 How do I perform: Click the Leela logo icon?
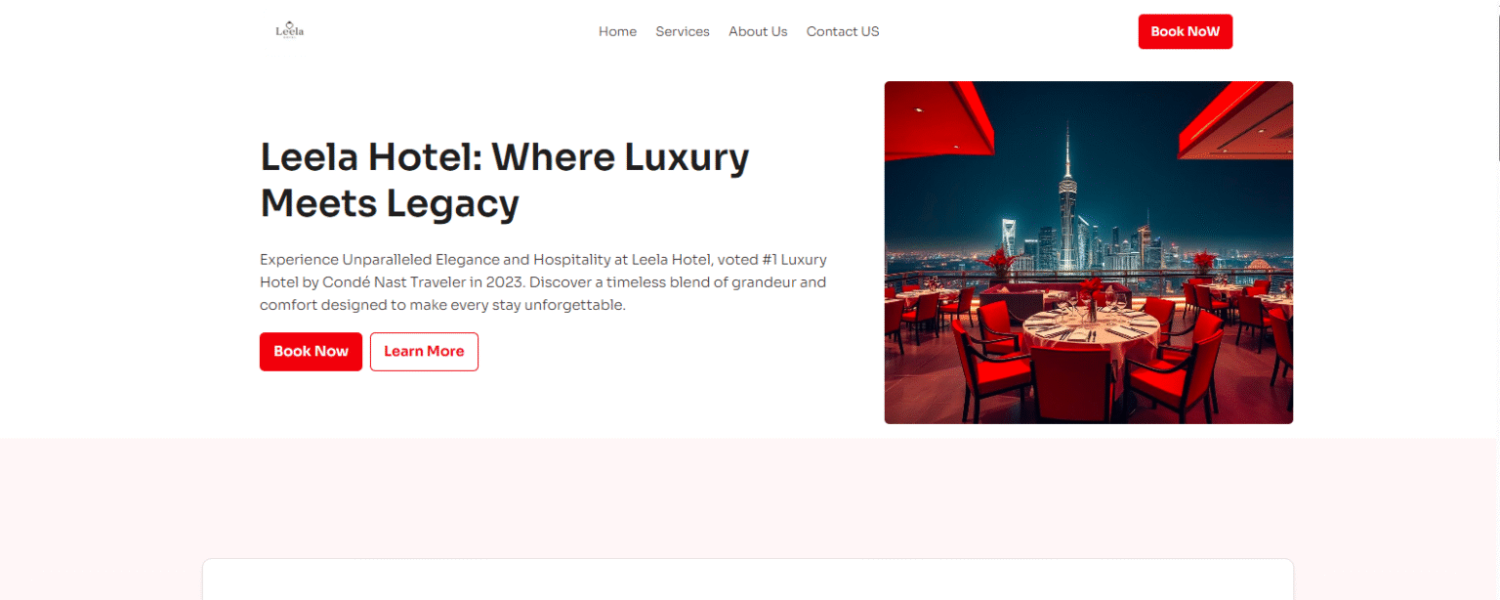tap(289, 31)
